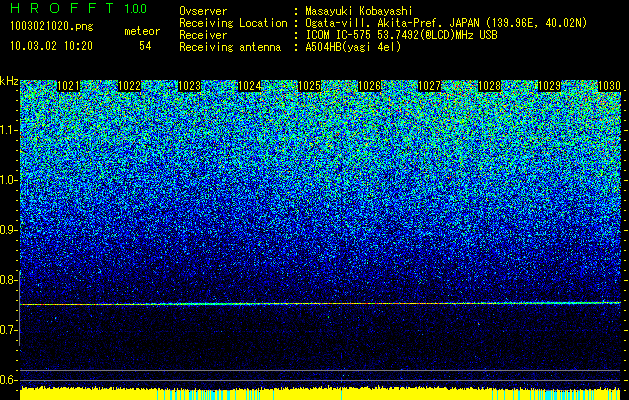The image size is (629, 400).
Task: Click the 1.0 frequency axis label
Action: click(9, 180)
